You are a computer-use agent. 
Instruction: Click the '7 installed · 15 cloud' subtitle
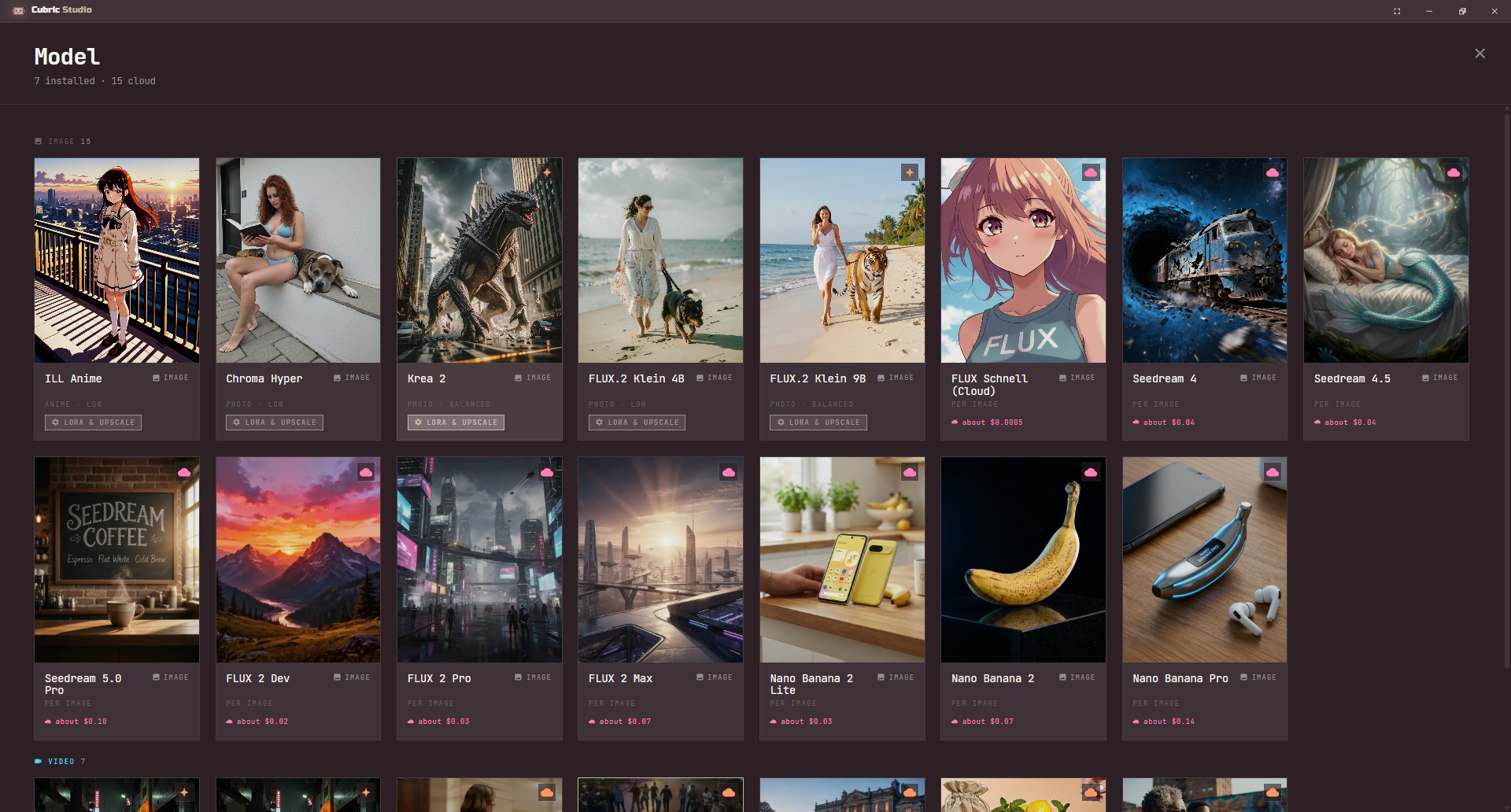94,81
